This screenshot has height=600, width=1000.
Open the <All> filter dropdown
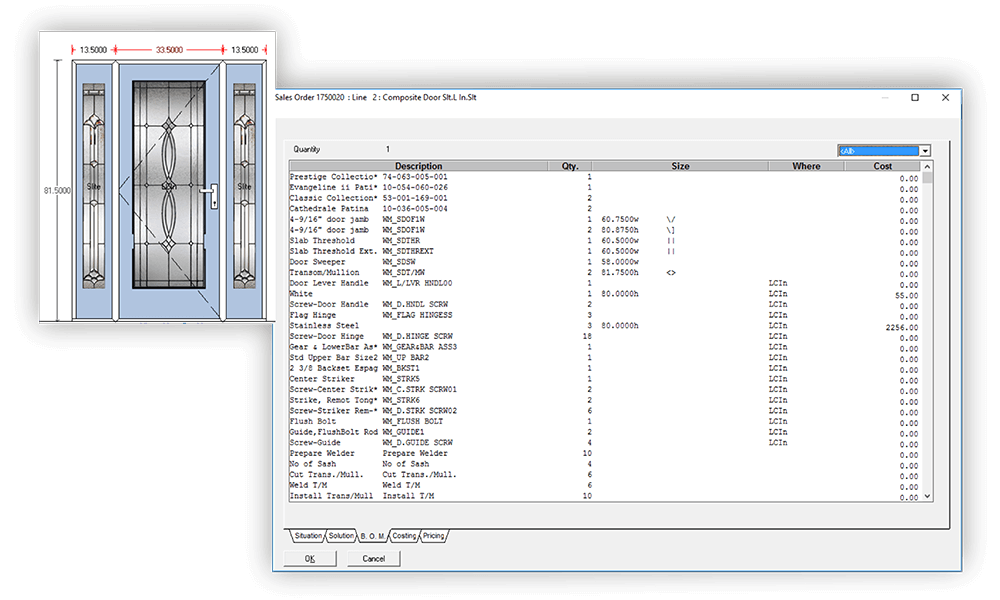coord(878,149)
